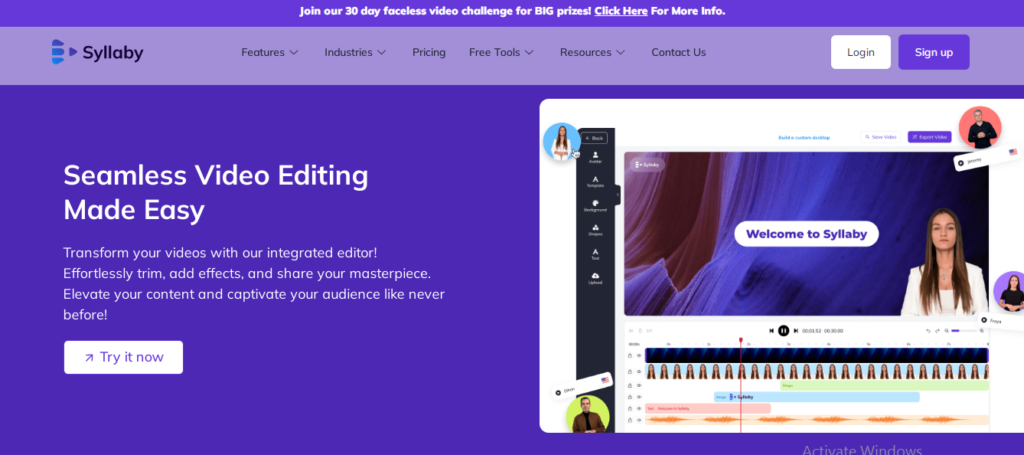Hide the green Shape track via eye
1024x455 pixels.
[x=639, y=385]
